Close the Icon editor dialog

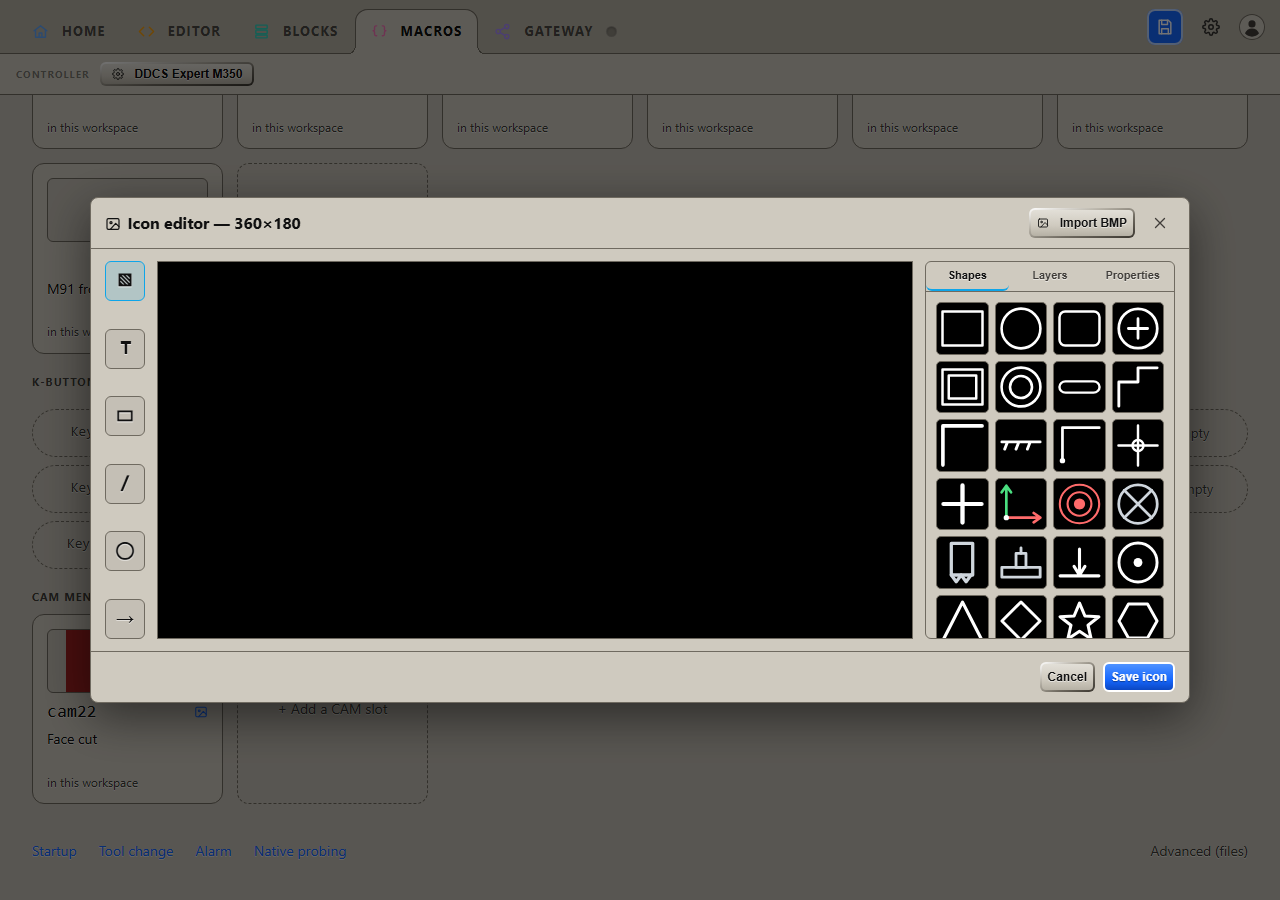click(x=1160, y=223)
